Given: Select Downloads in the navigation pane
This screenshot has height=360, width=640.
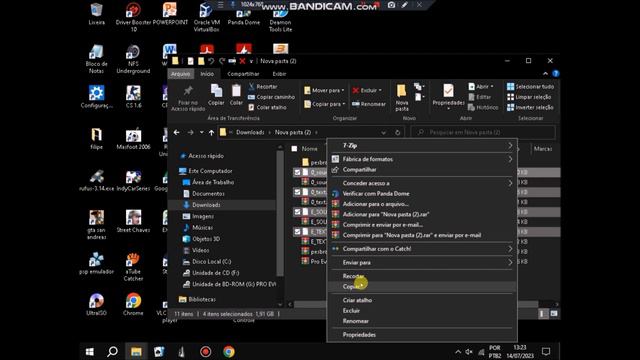Looking at the screenshot, I should (206, 205).
